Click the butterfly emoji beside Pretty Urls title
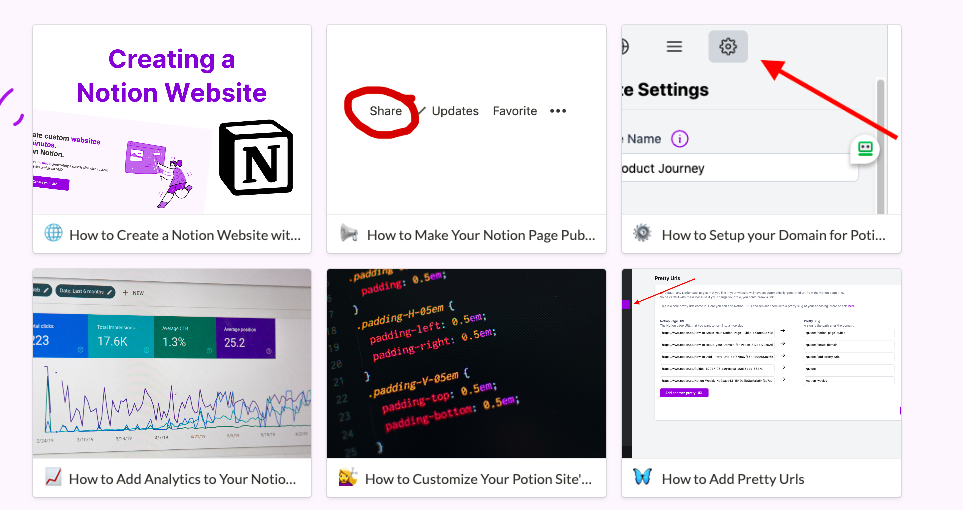Screen dimensions: 963x510 pos(642,478)
